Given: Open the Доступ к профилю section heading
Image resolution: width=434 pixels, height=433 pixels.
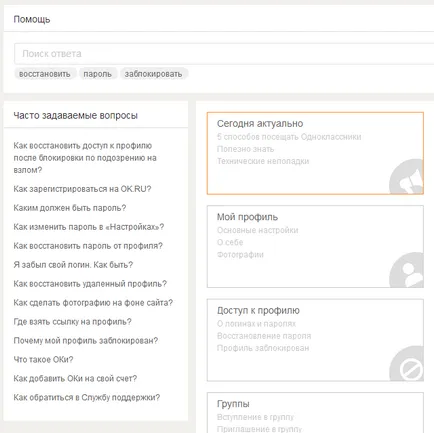Looking at the screenshot, I should coord(258,311).
